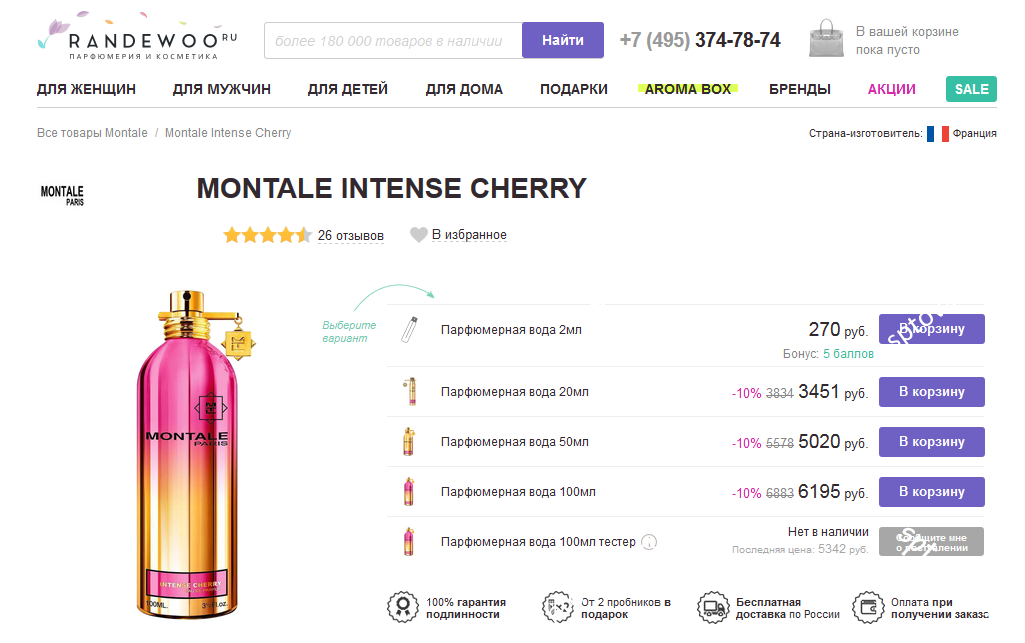Read the 26 отзывов reviews
The width and height of the screenshot is (1025, 643).
[350, 235]
